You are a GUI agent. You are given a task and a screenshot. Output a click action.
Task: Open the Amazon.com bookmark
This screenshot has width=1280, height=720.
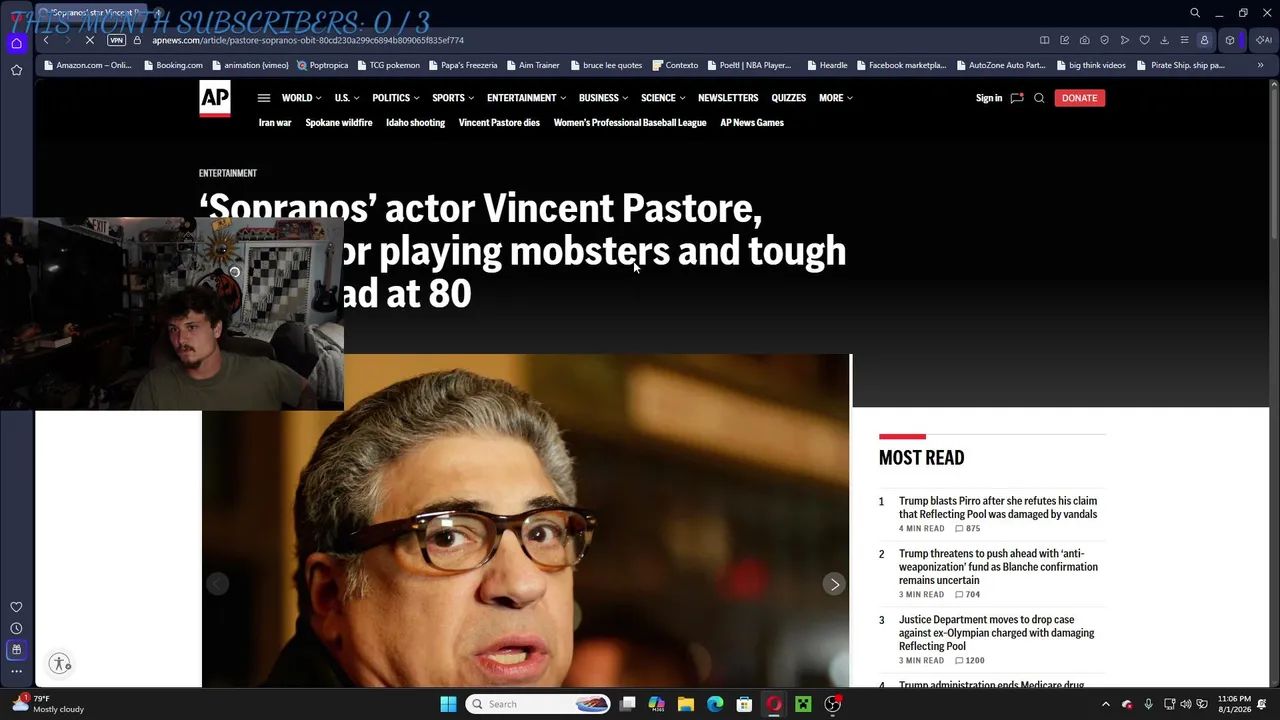pyautogui.click(x=87, y=65)
